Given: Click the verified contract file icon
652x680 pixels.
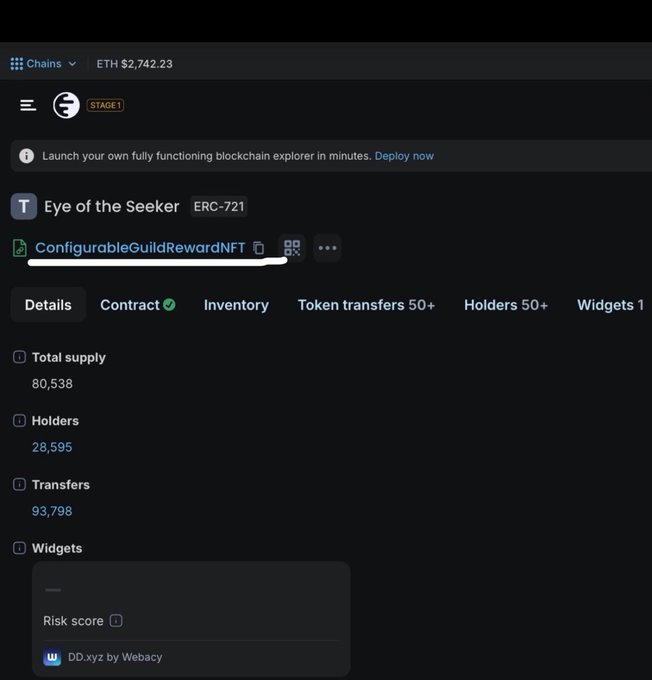Looking at the screenshot, I should click(20, 248).
